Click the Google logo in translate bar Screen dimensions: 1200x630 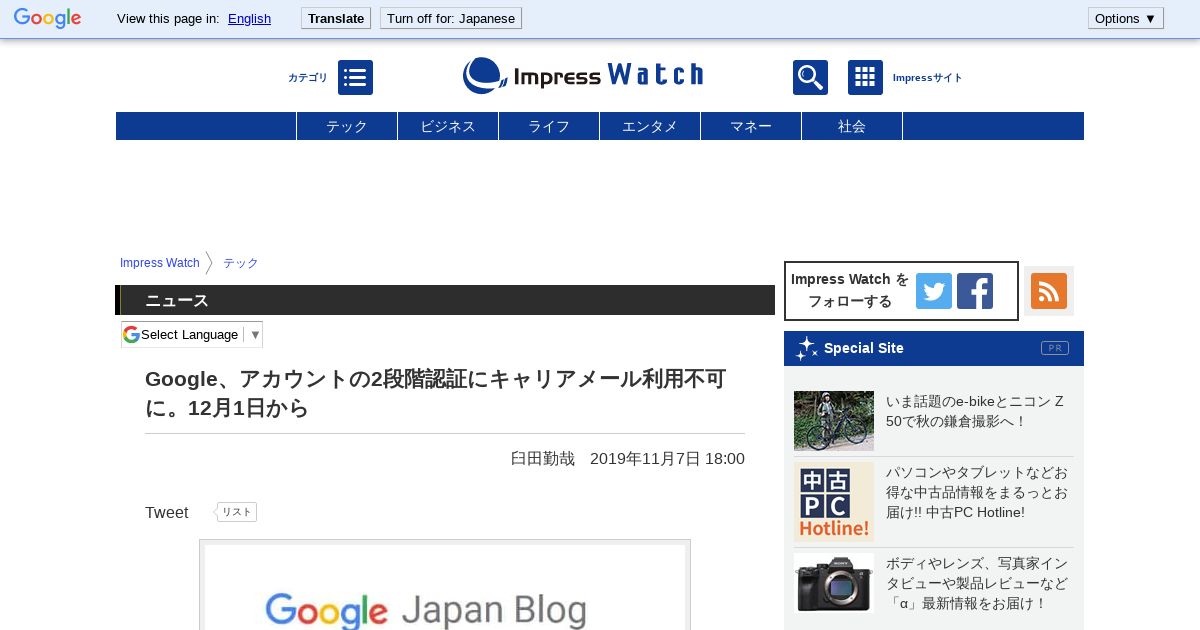47,18
